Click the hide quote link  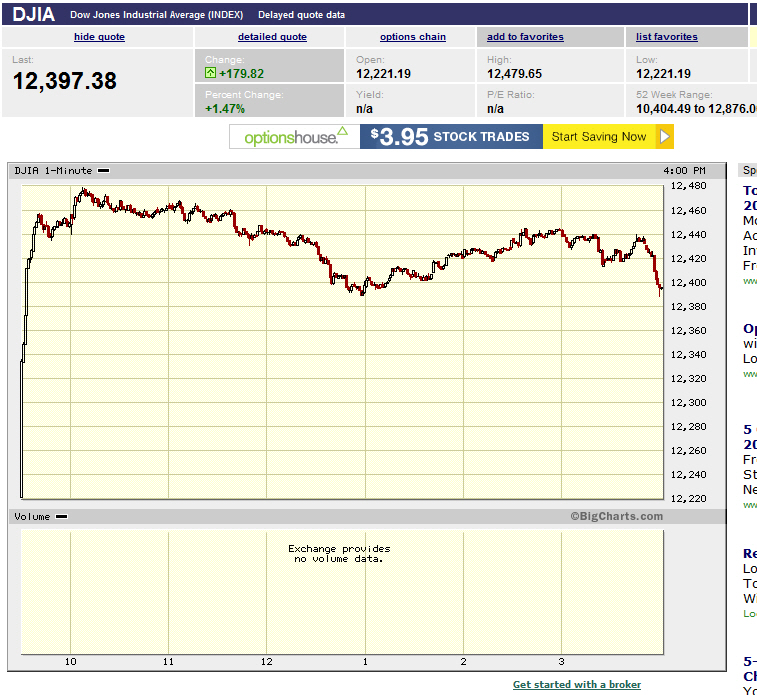tap(99, 37)
